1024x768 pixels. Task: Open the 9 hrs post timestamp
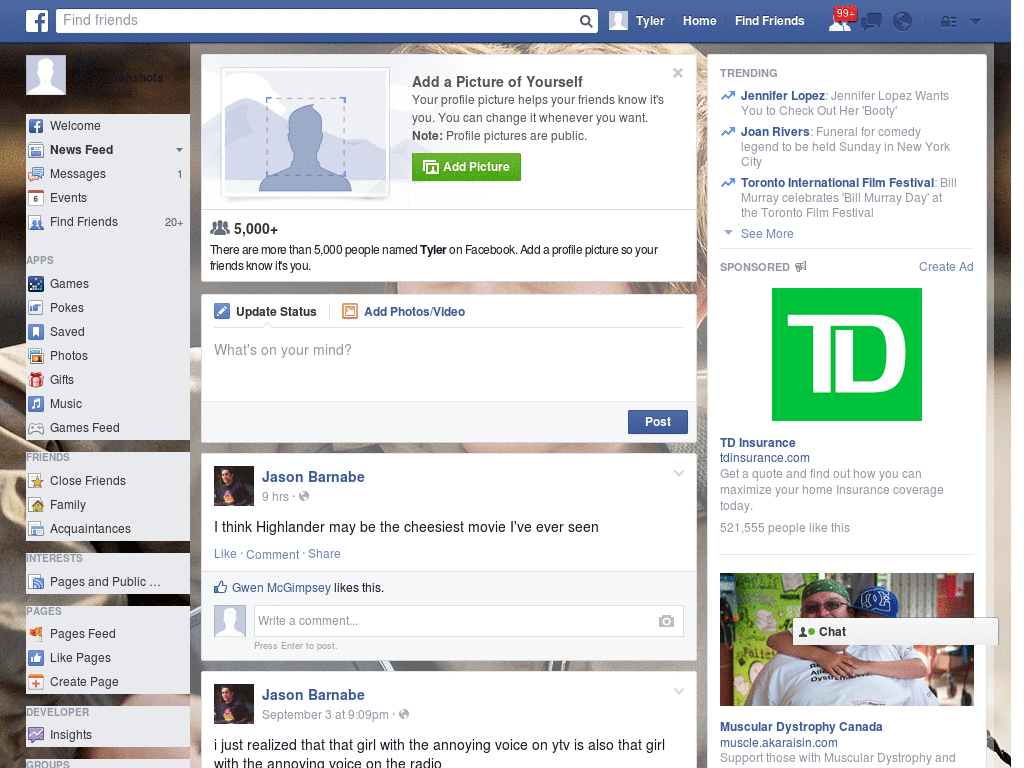click(275, 497)
